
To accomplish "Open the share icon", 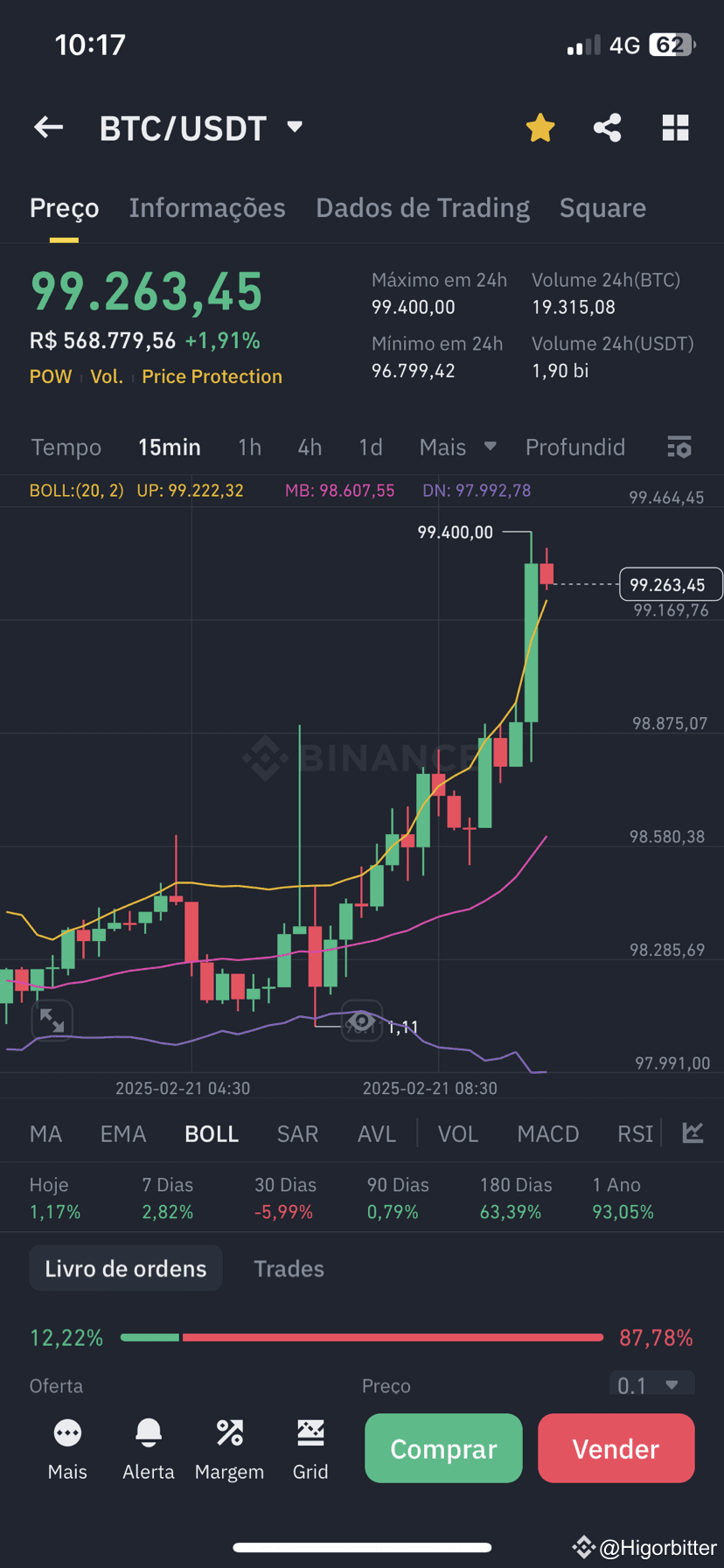I will click(x=608, y=128).
